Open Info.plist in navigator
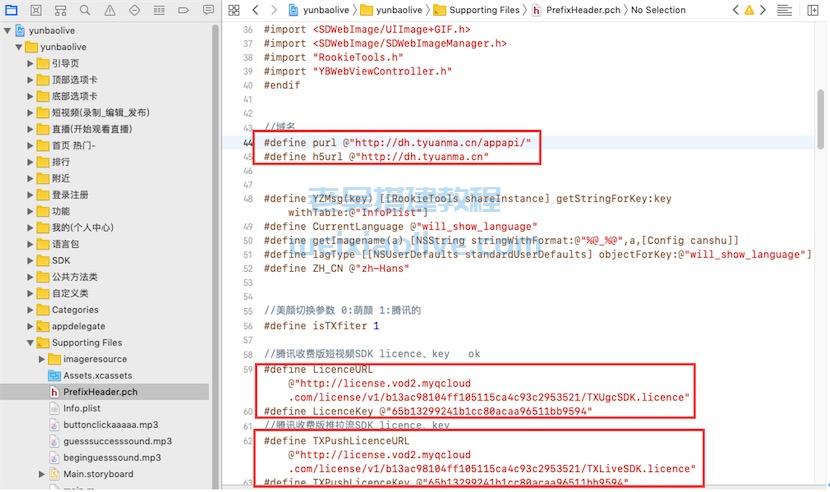Image resolution: width=830 pixels, height=492 pixels. tap(74, 408)
